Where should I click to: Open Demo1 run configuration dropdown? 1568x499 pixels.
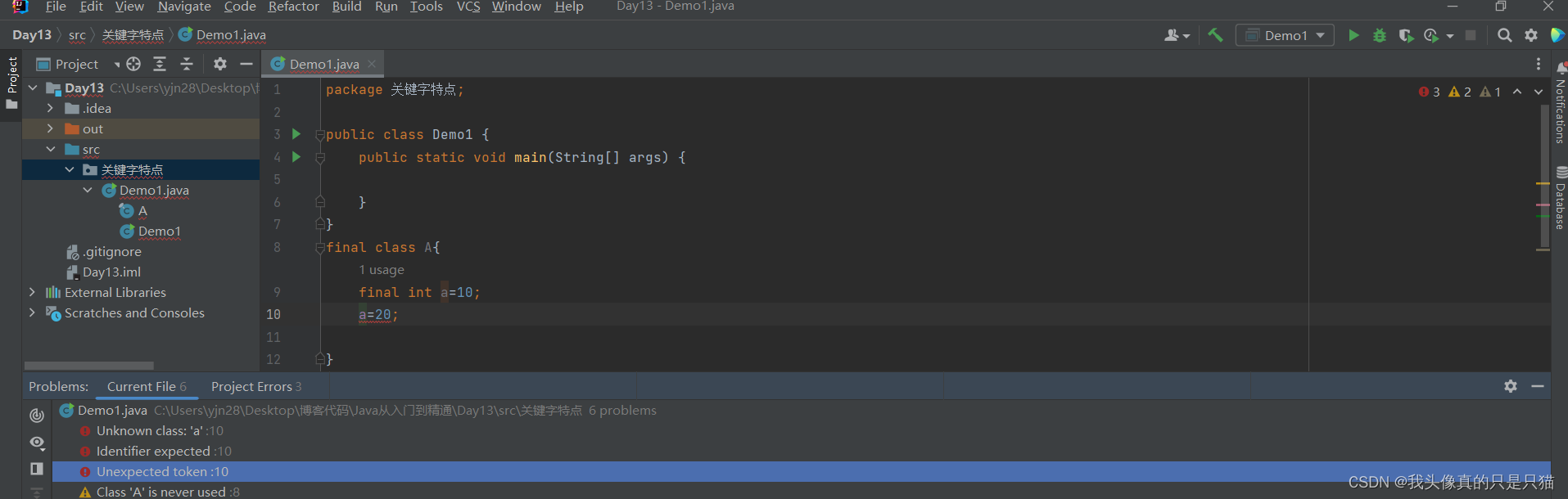pyautogui.click(x=1285, y=35)
